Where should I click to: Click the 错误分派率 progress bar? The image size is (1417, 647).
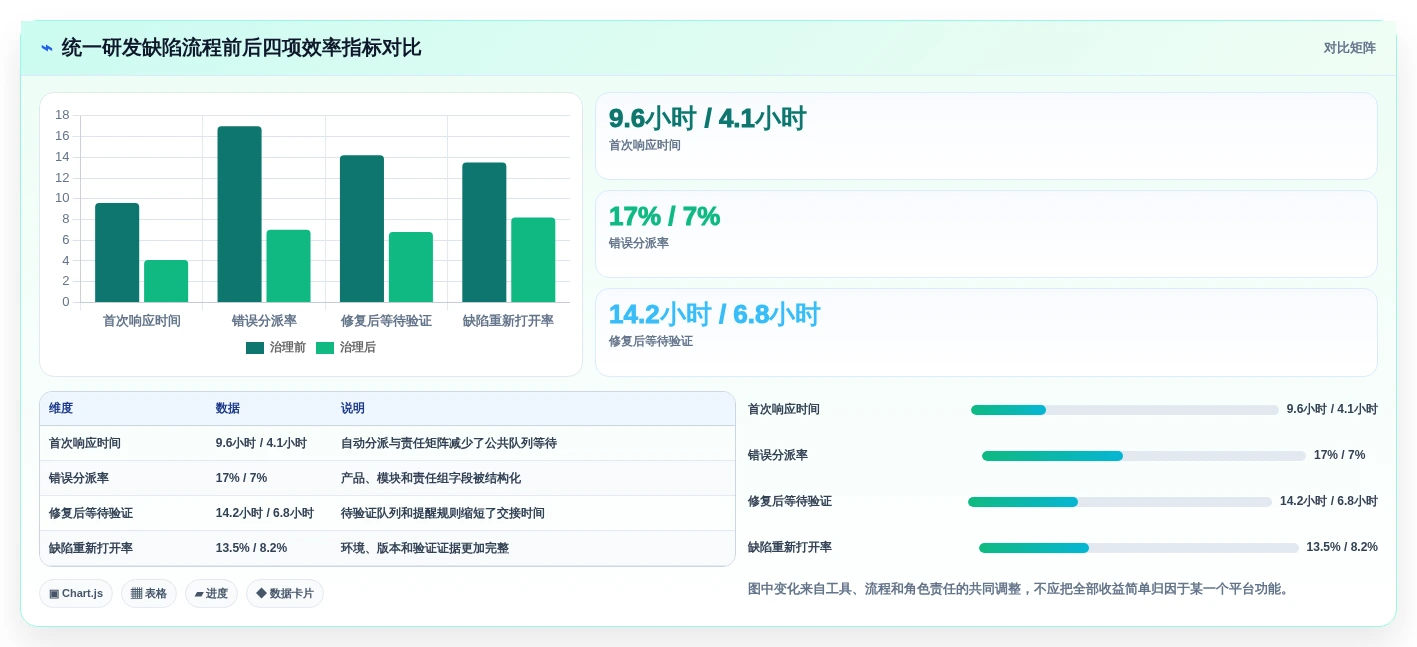point(1144,456)
